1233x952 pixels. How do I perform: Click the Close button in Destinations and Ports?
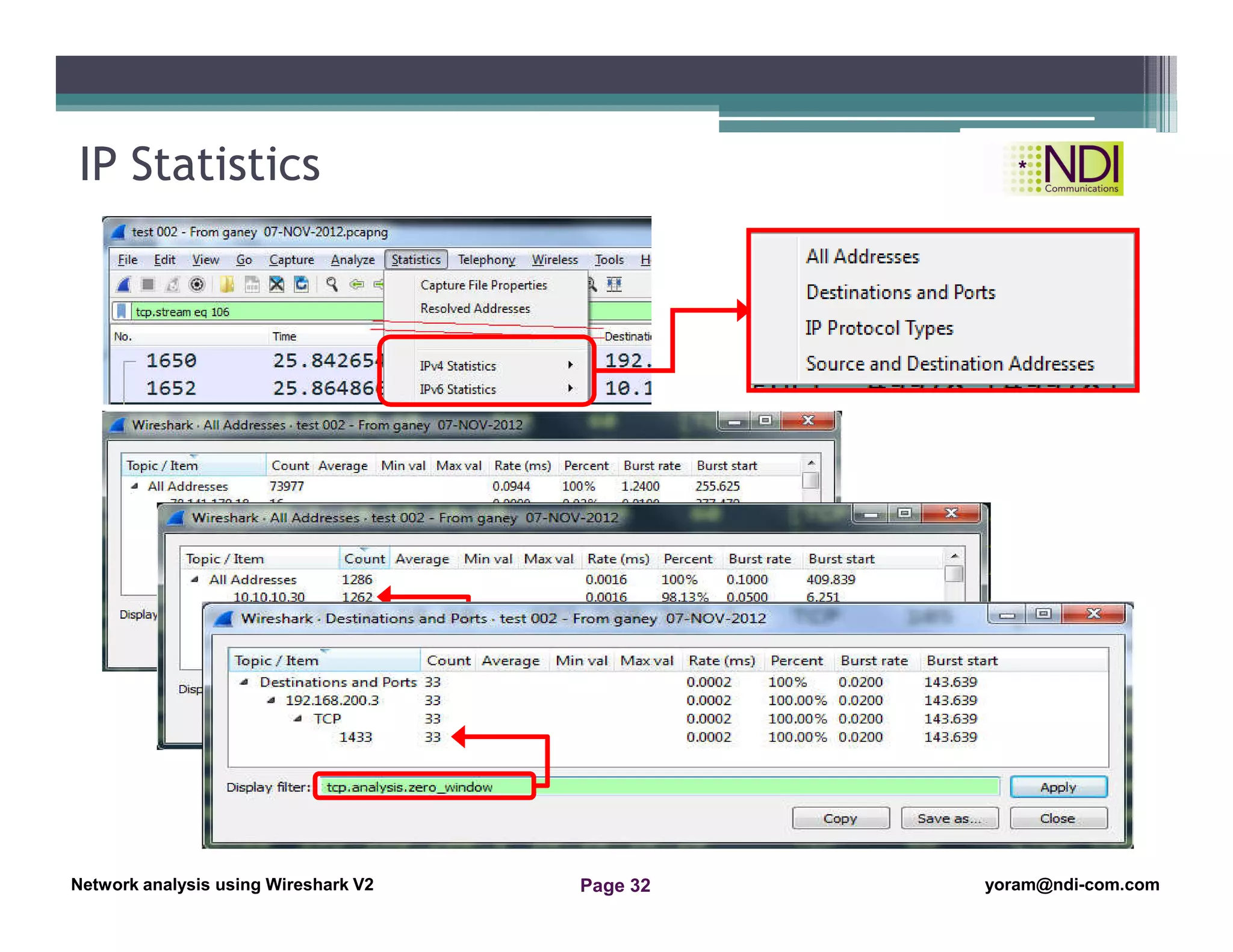(x=1058, y=818)
